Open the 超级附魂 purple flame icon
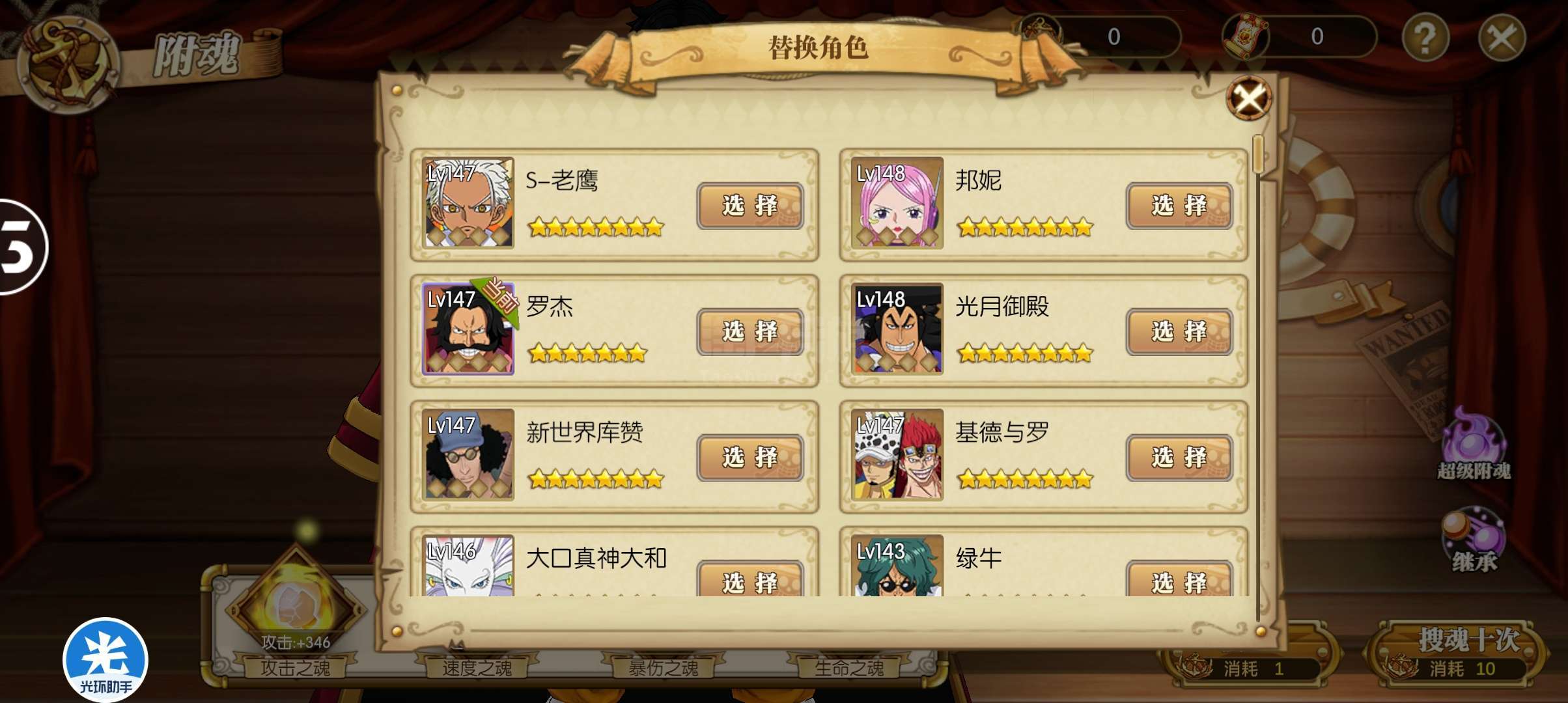The height and width of the screenshot is (703, 1568). click(1473, 443)
